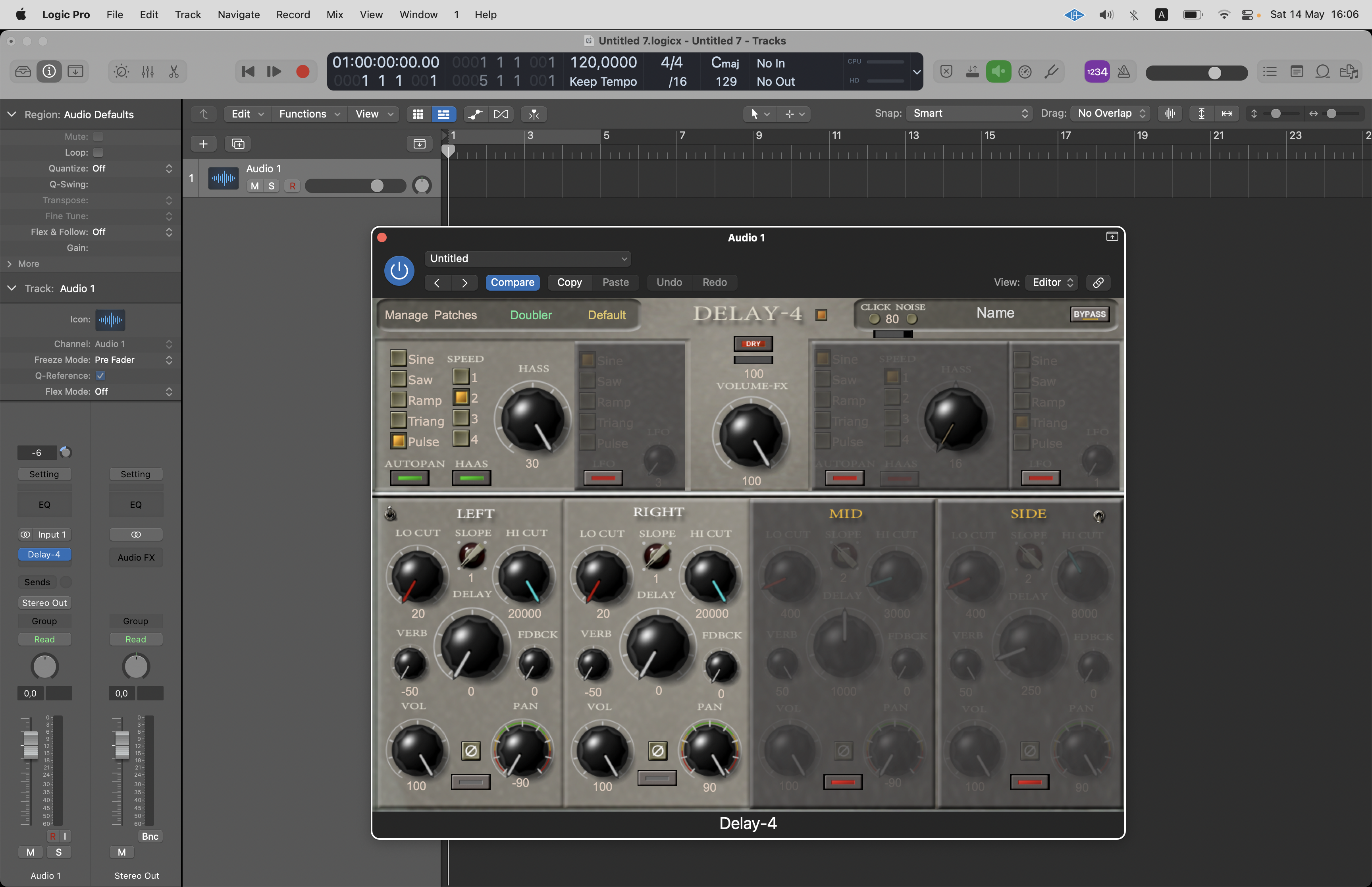Click the Audio 1 track volume slider

[355, 185]
